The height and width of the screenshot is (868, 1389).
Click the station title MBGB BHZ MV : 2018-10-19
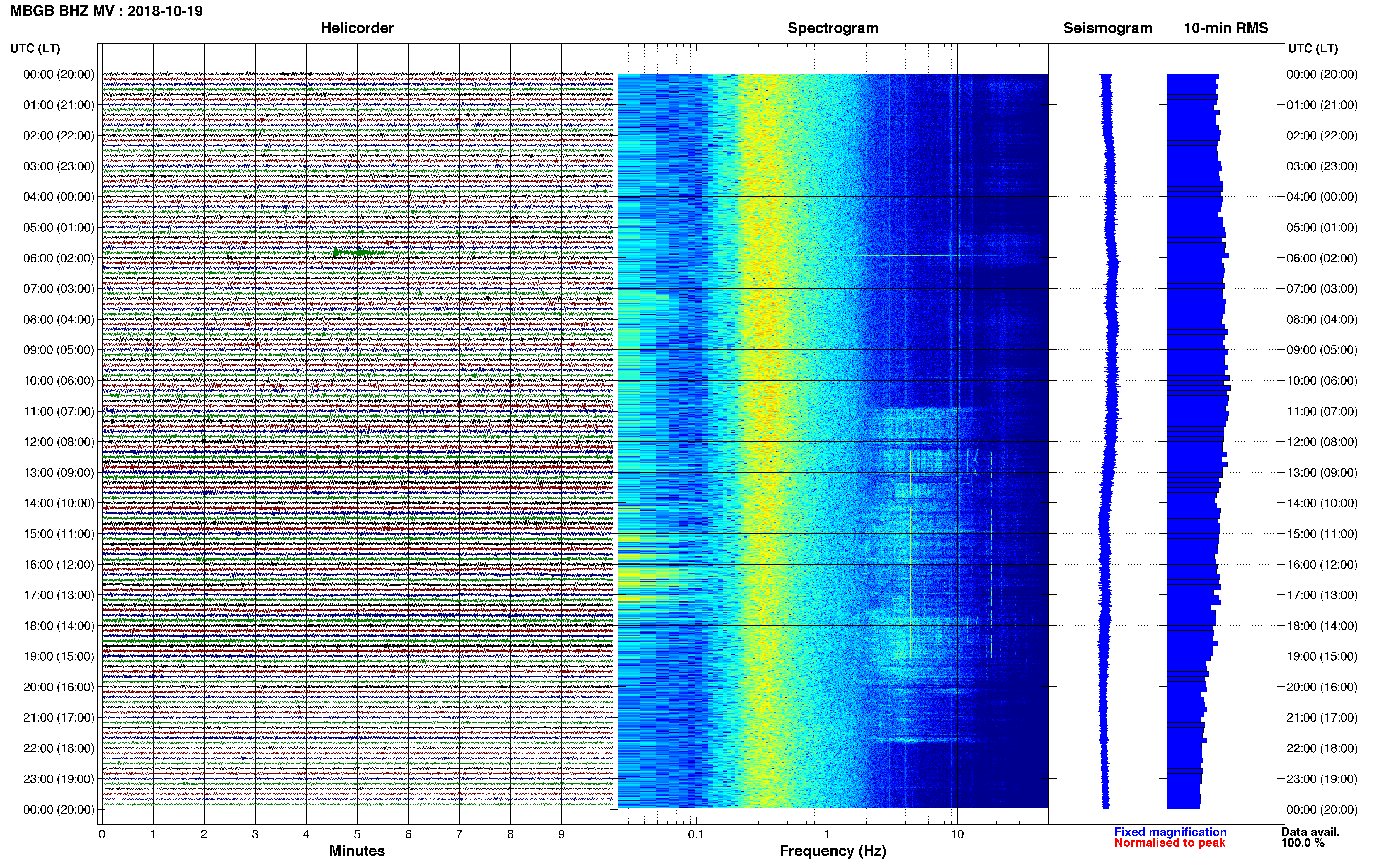click(x=107, y=11)
